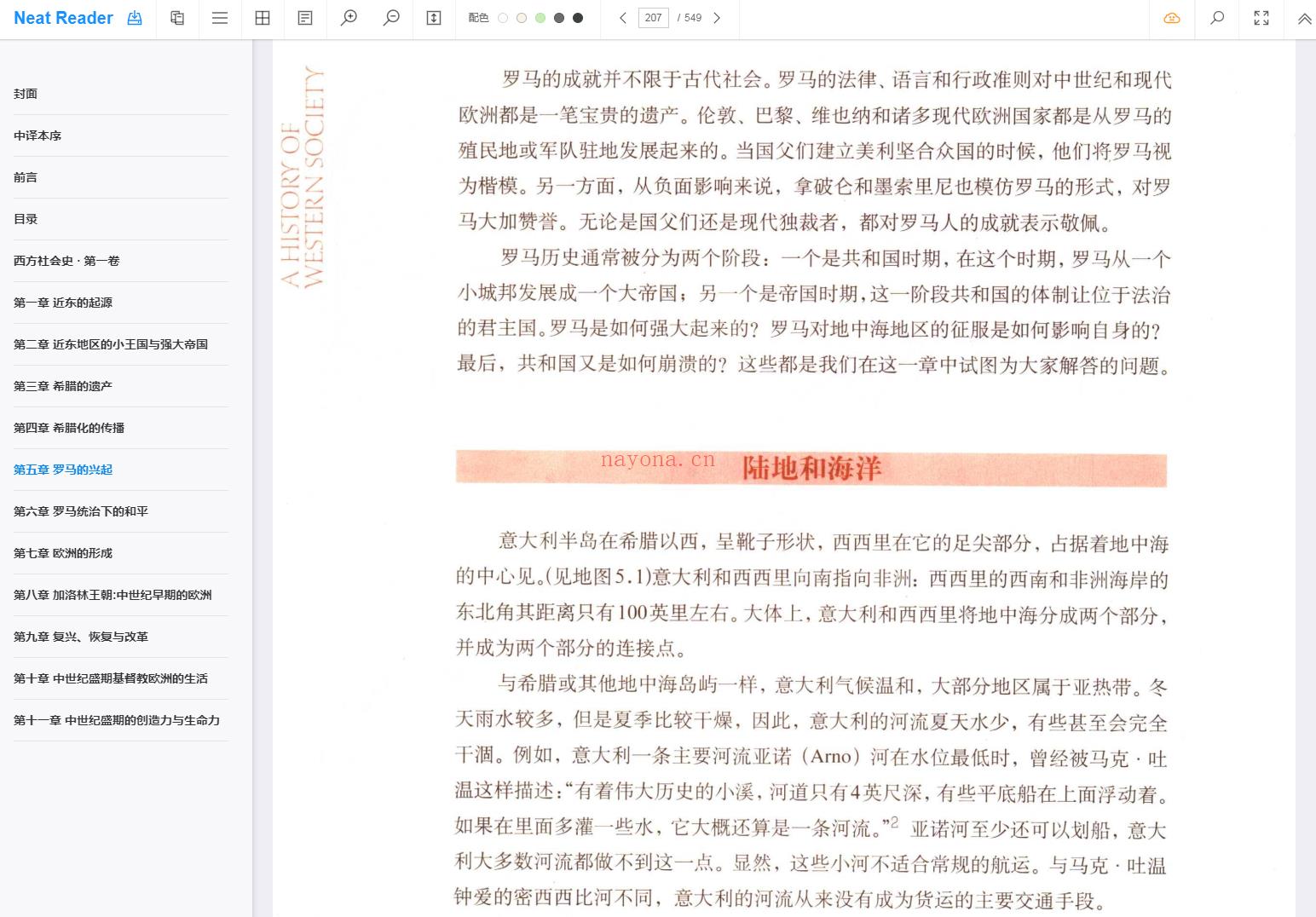Select the black color theme swatch
The width and height of the screenshot is (1316, 917).
pyautogui.click(x=578, y=18)
